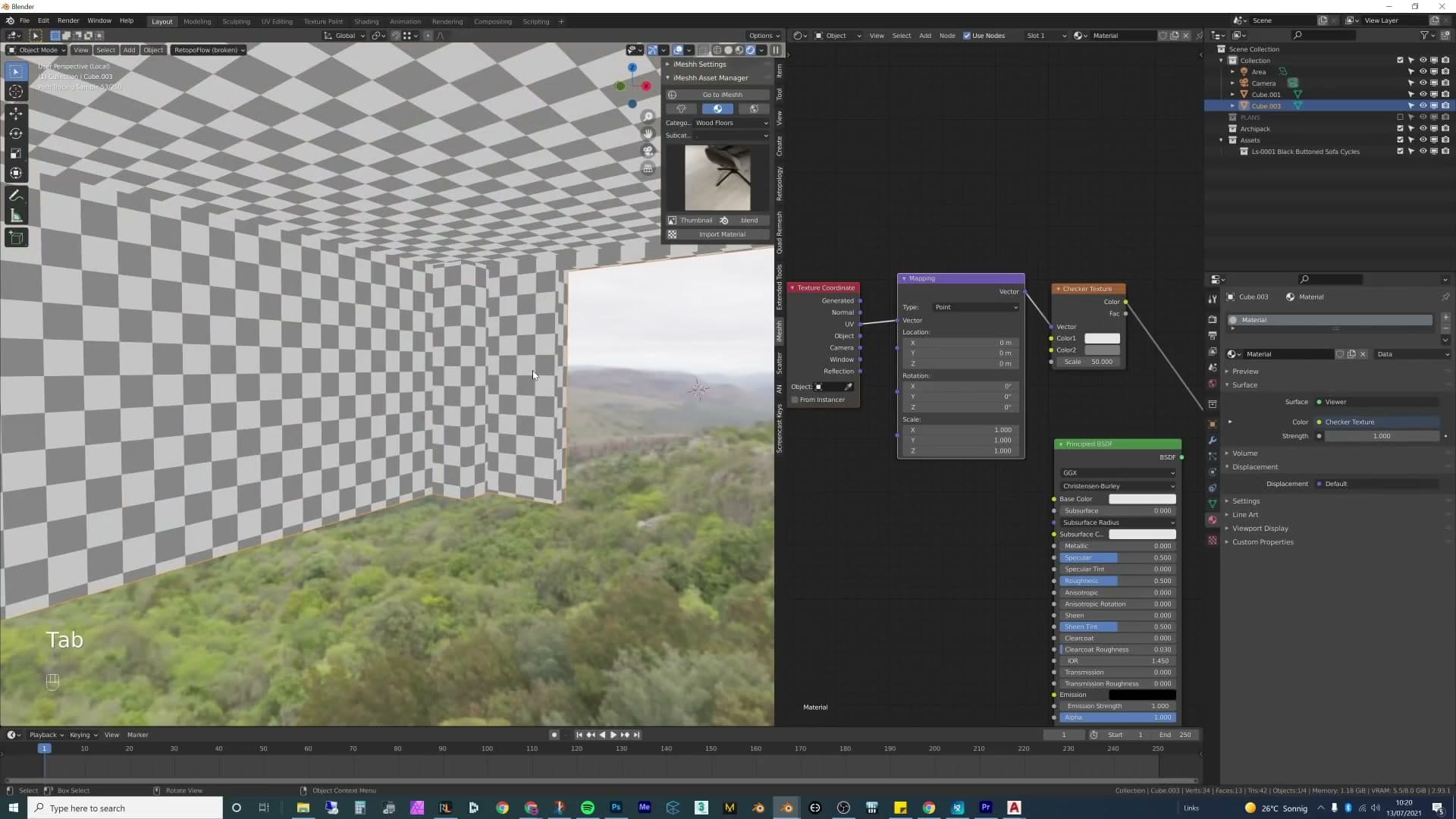Click the Options button in viewport header
1456x819 pixels.
[764, 36]
